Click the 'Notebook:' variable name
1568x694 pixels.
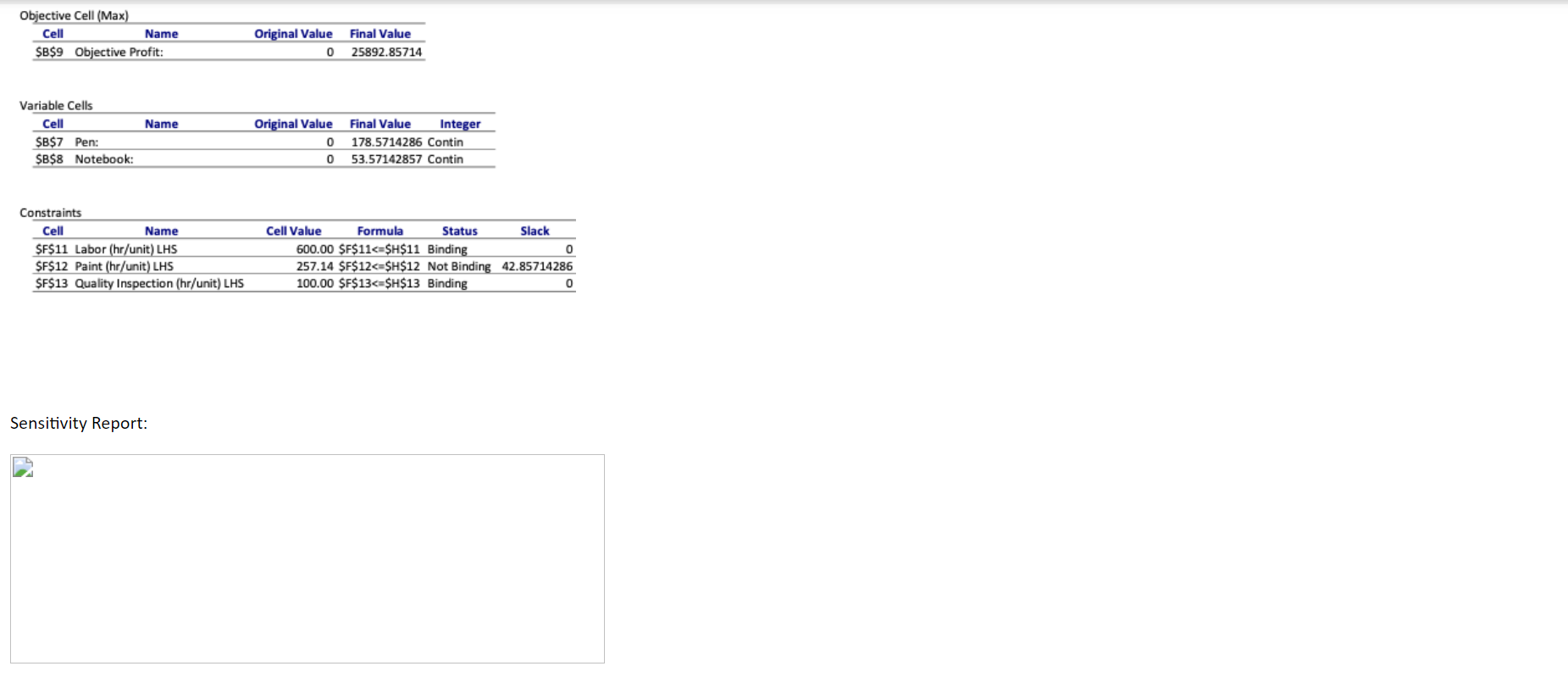coord(104,158)
